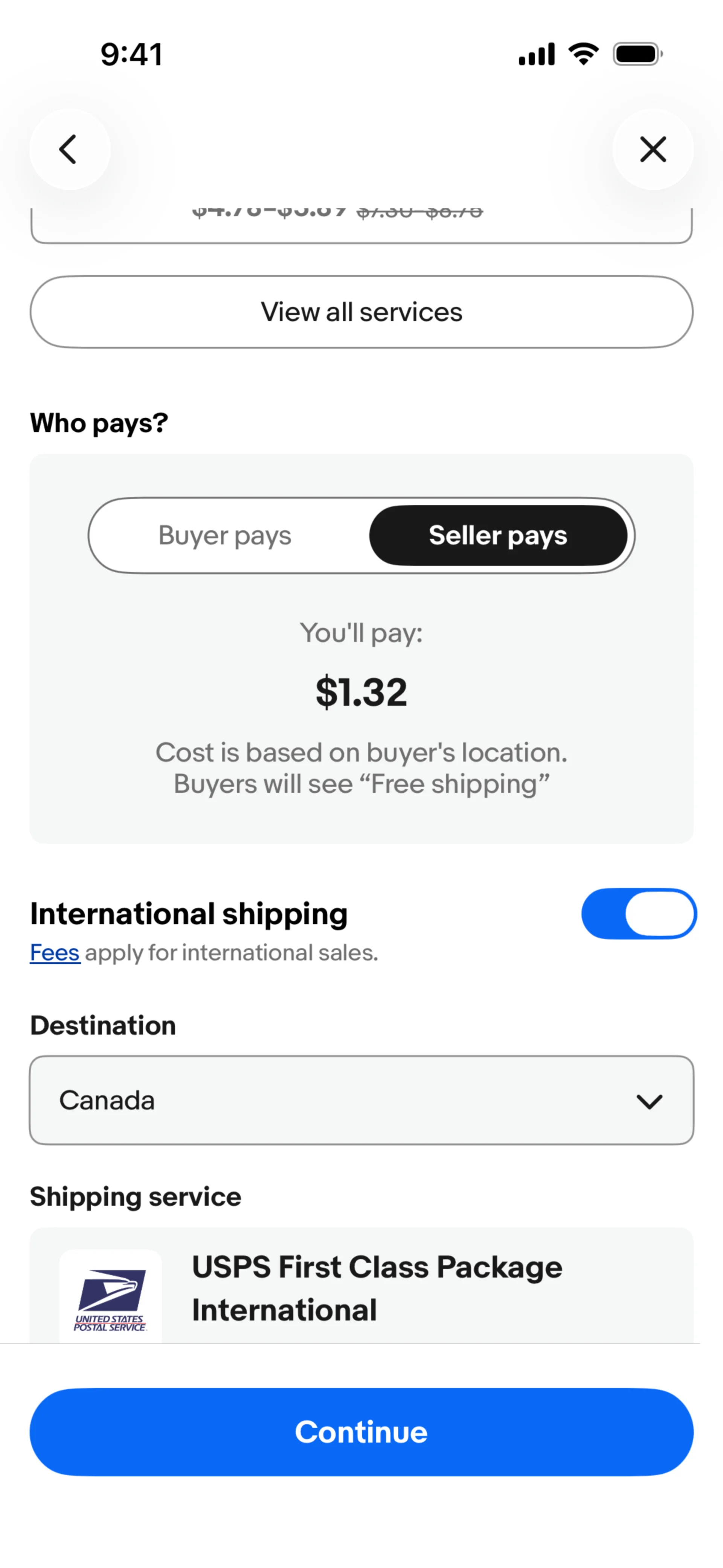The width and height of the screenshot is (723, 1568).
Task: Tap the 9:41 clock in status bar
Action: pos(131,54)
